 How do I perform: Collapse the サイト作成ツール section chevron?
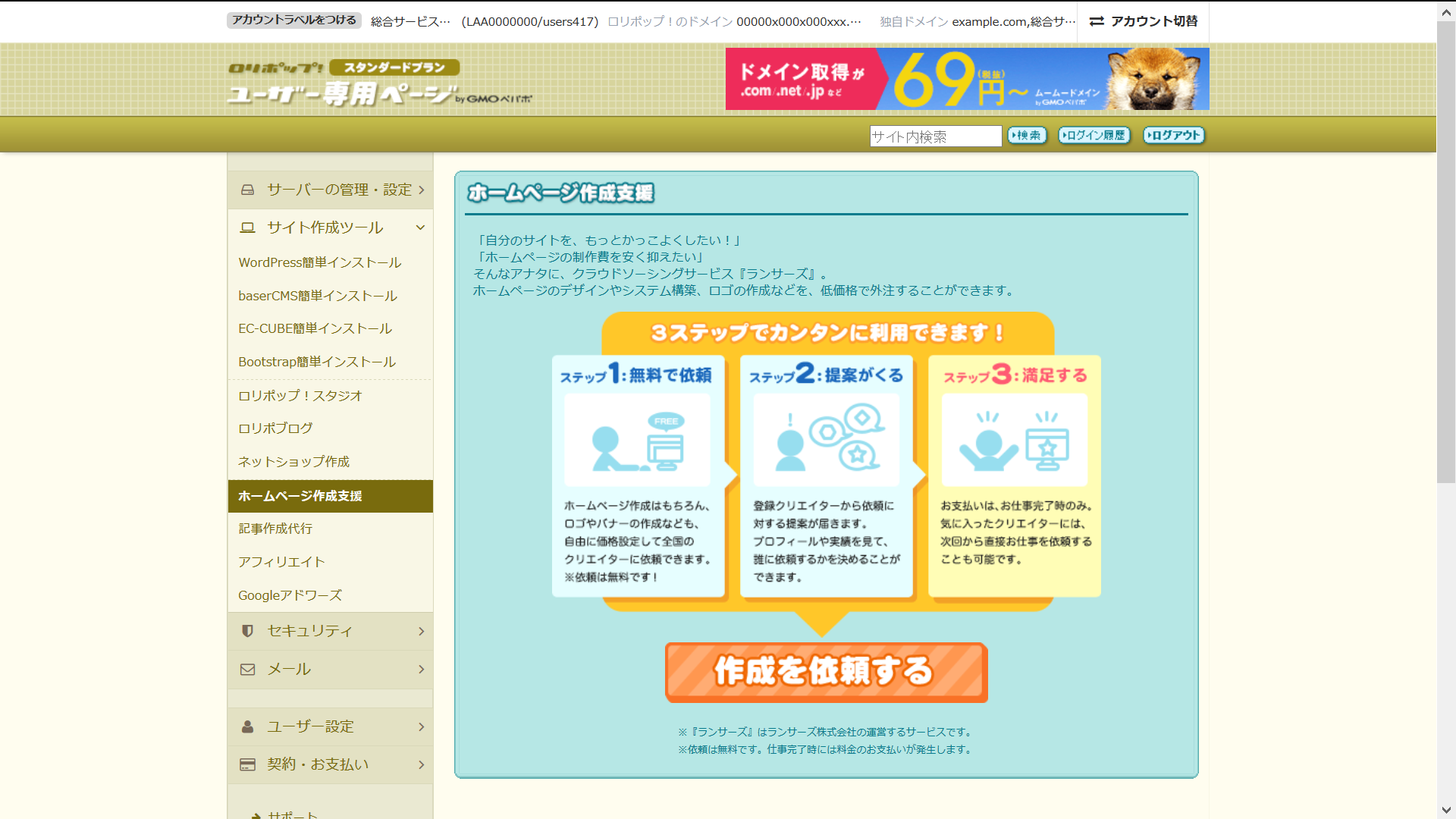click(420, 227)
